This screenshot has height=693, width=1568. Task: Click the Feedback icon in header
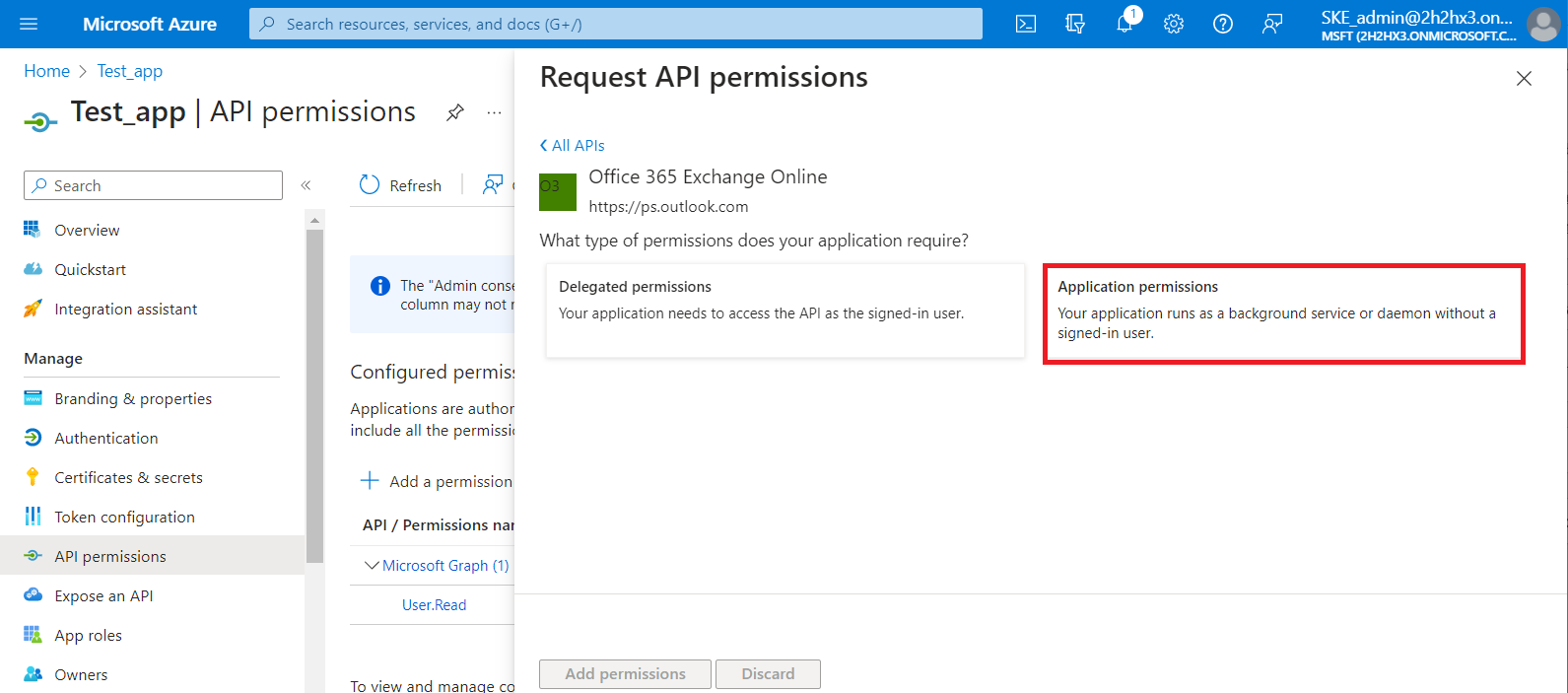1272,24
